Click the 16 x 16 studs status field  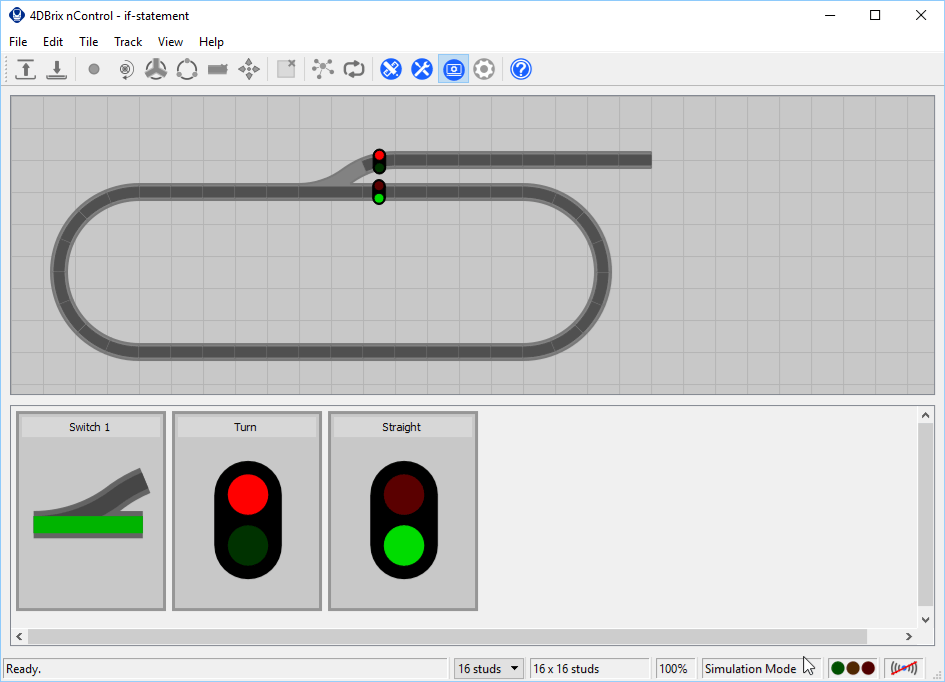[x=589, y=669]
